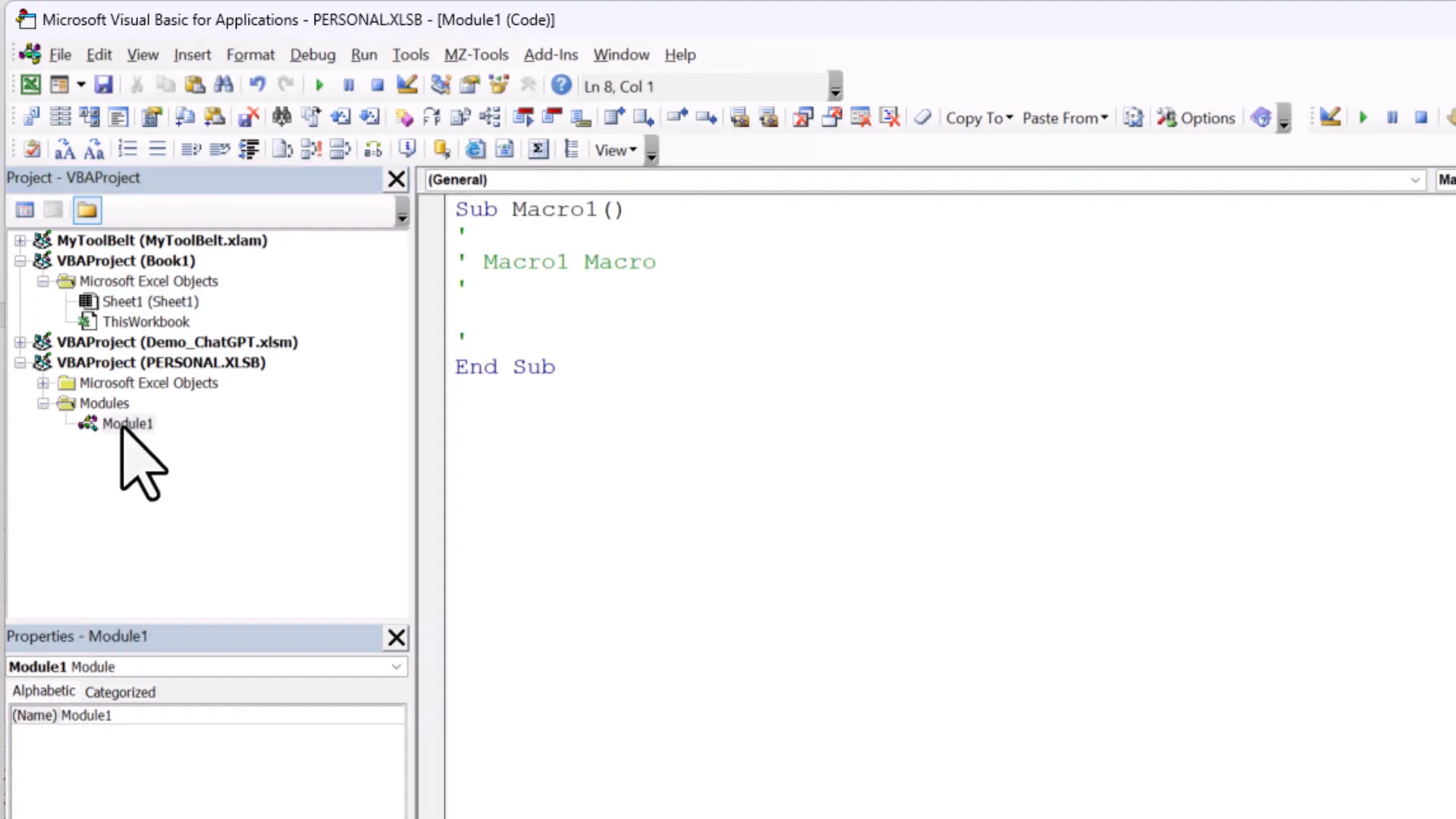Stop execution using the Reset icon
Image resolution: width=1456 pixels, height=819 pixels.
377,84
